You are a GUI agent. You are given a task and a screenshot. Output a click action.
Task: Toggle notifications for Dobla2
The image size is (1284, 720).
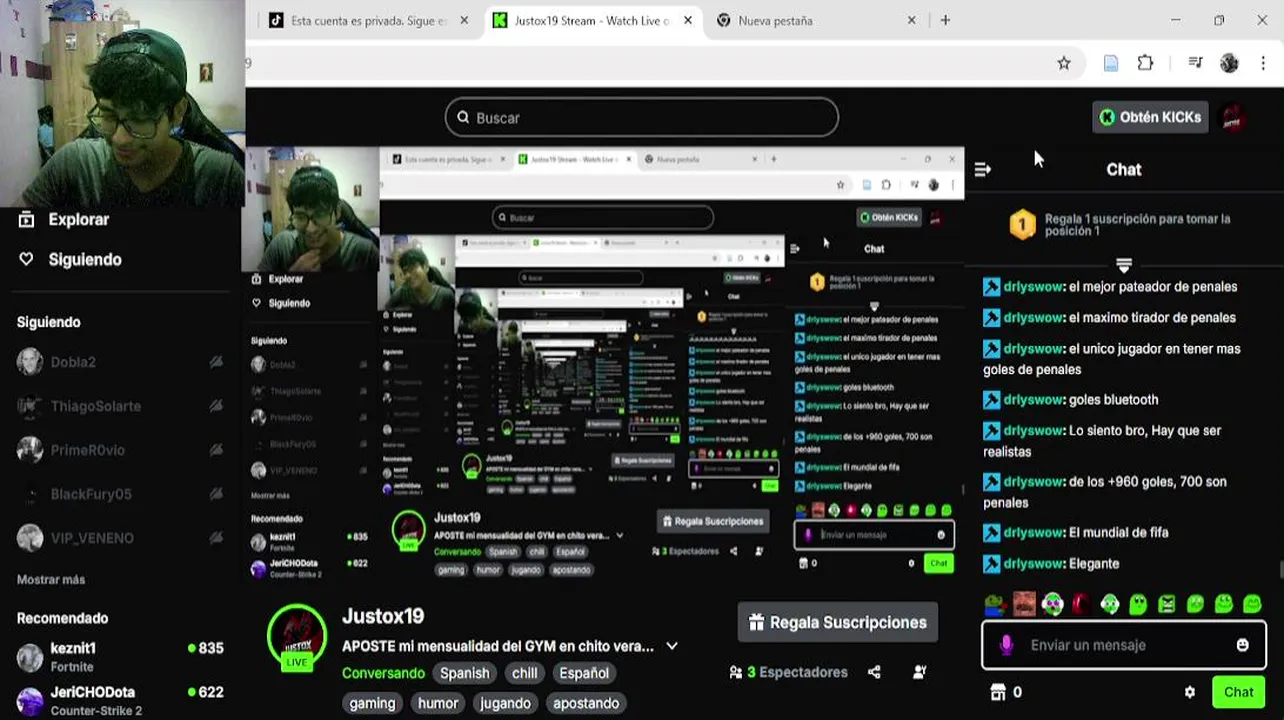216,362
